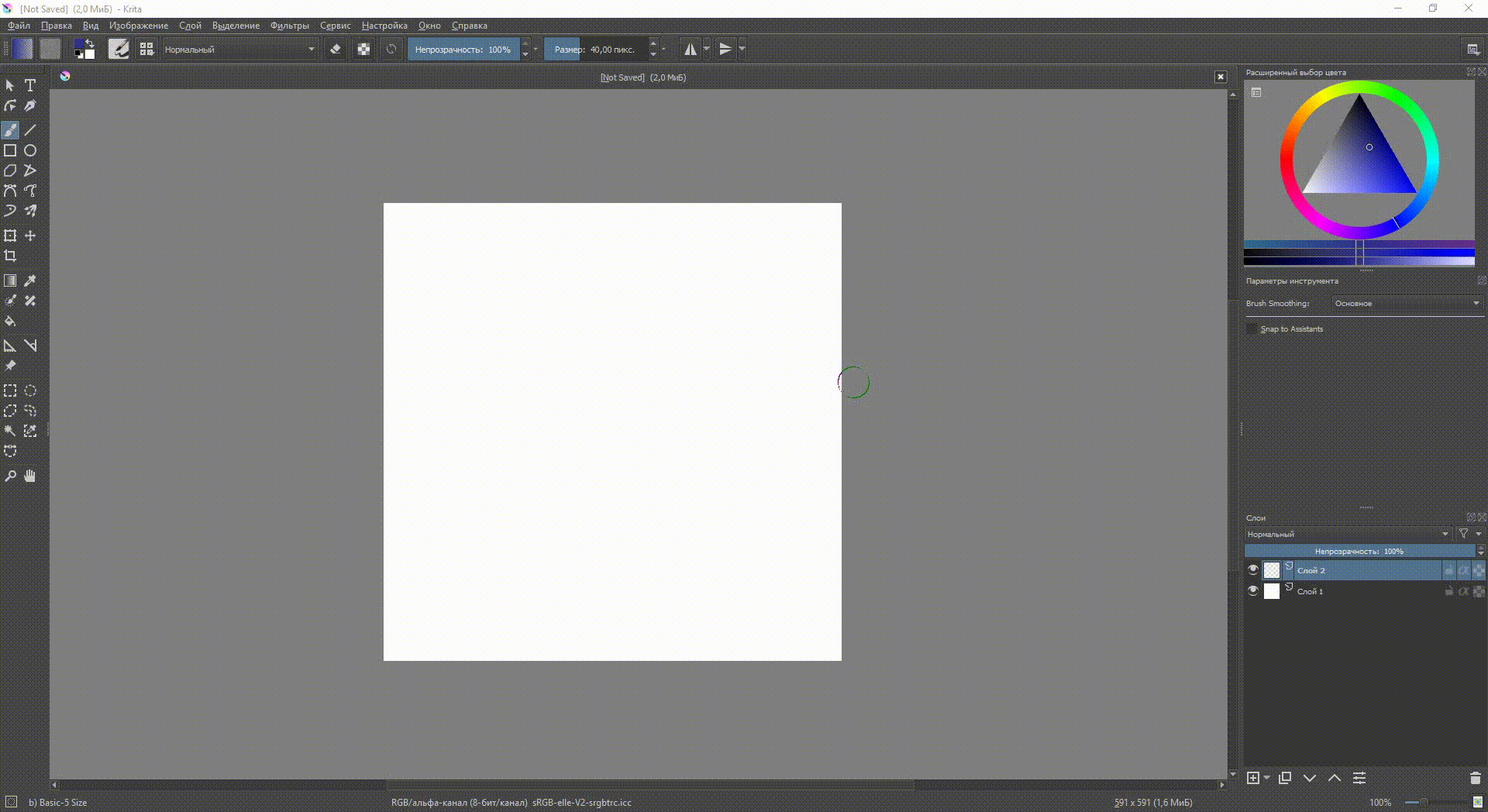Open the layer blending mode dropdown in Слои
Screen dimensions: 1488x812
1348,534
